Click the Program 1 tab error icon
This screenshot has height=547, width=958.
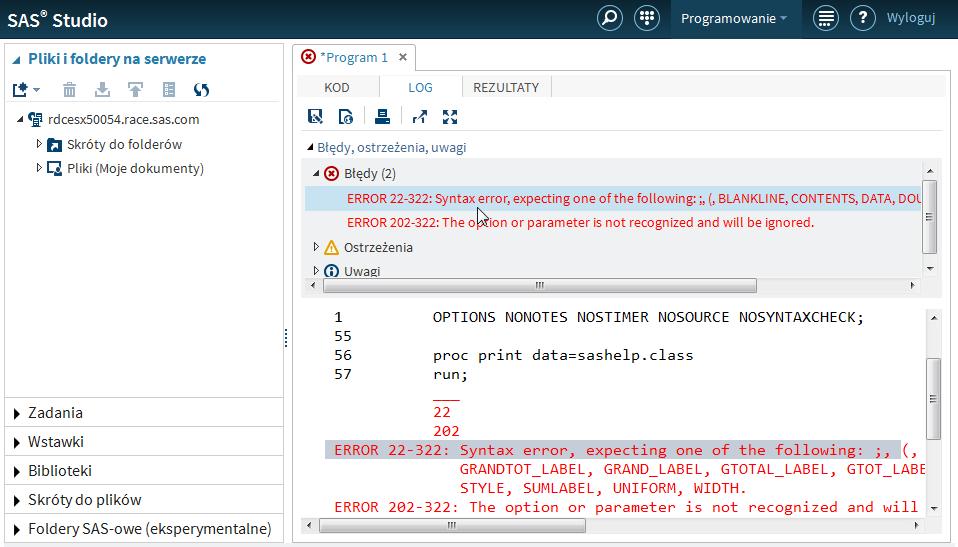(x=309, y=57)
